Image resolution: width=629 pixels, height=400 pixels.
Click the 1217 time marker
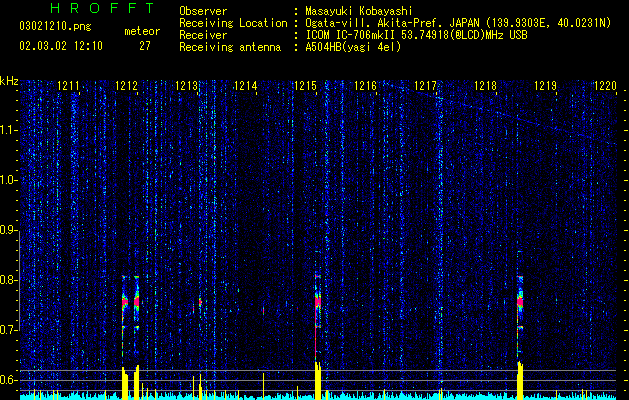tap(425, 85)
